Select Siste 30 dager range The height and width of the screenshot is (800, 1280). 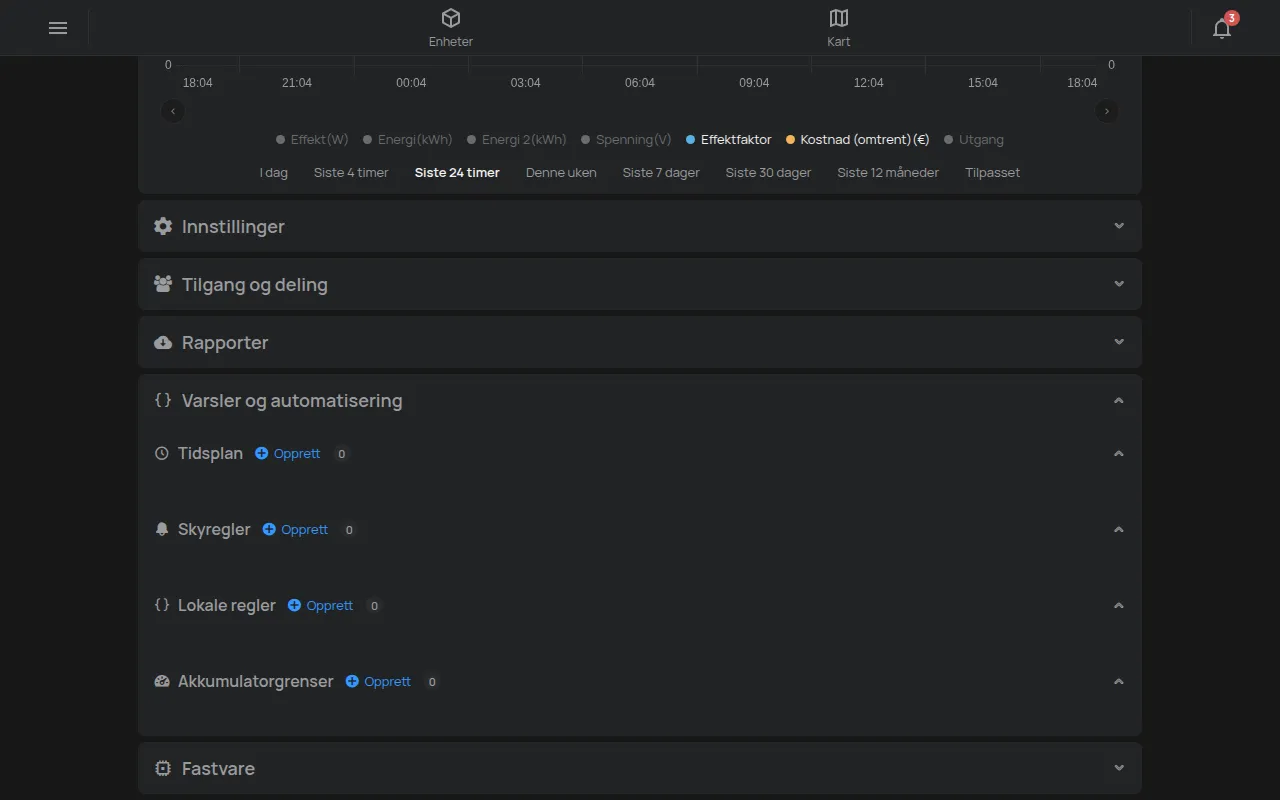(x=768, y=173)
